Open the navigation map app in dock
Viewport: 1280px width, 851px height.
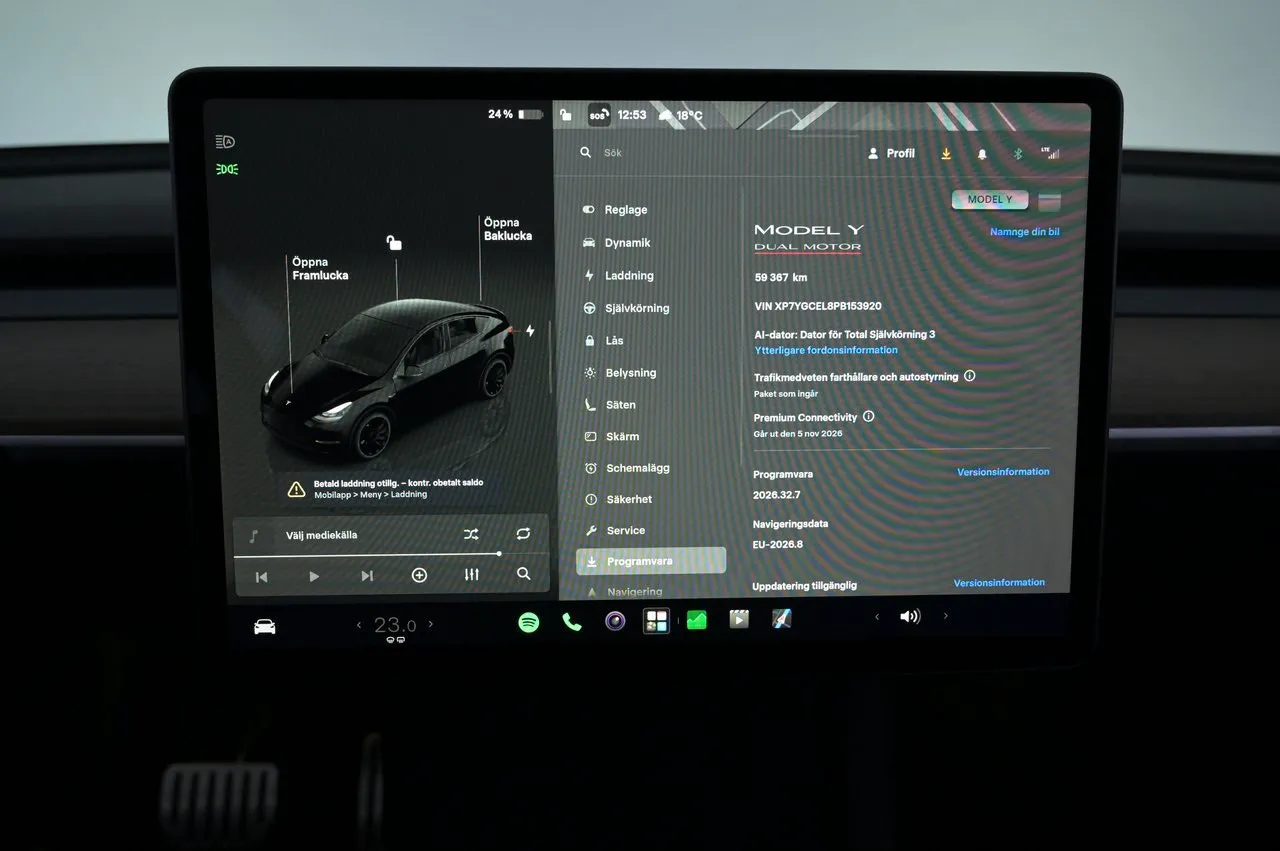[x=782, y=619]
